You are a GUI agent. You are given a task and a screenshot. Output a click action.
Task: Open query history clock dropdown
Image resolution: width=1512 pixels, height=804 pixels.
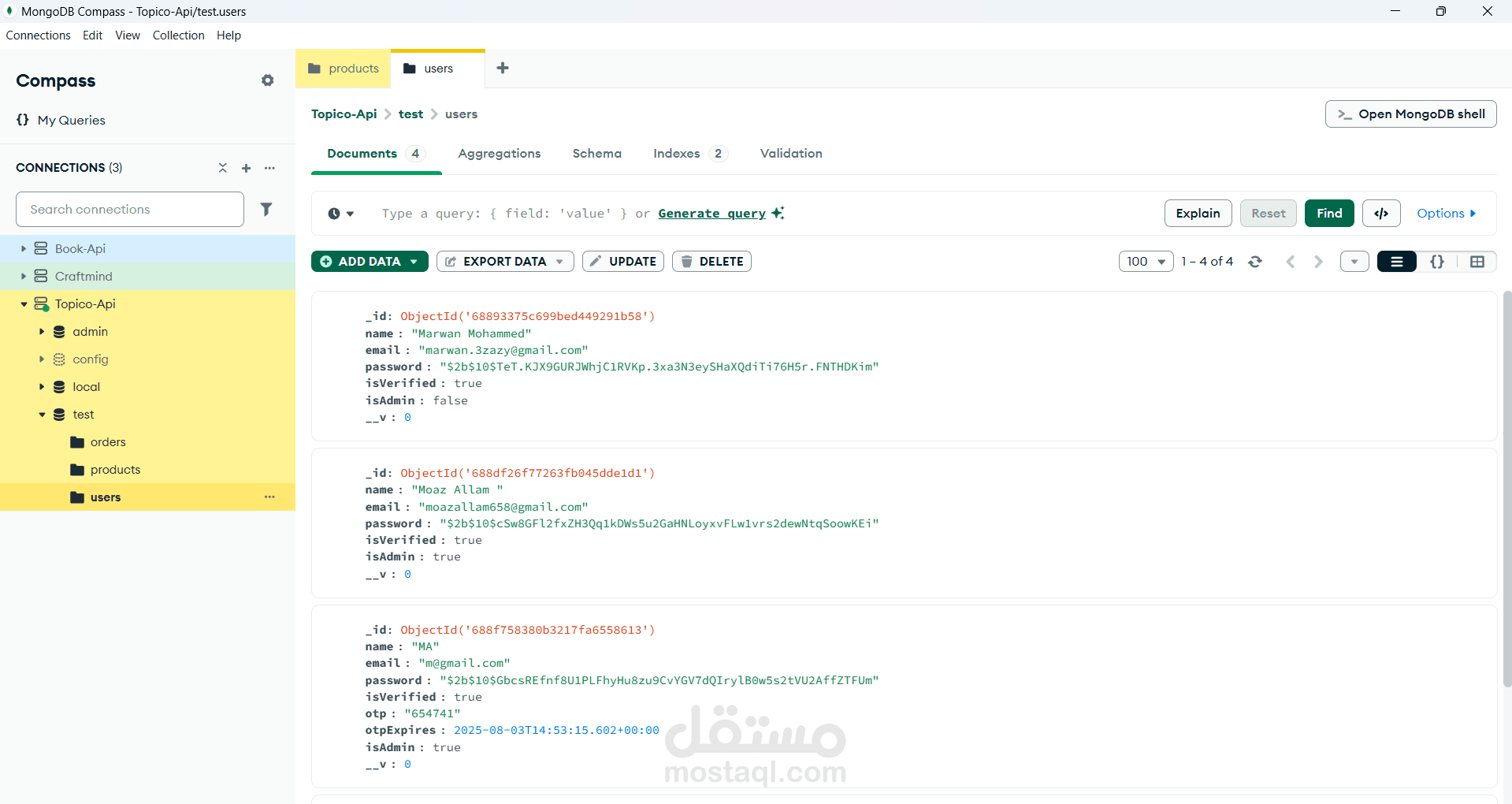(341, 214)
